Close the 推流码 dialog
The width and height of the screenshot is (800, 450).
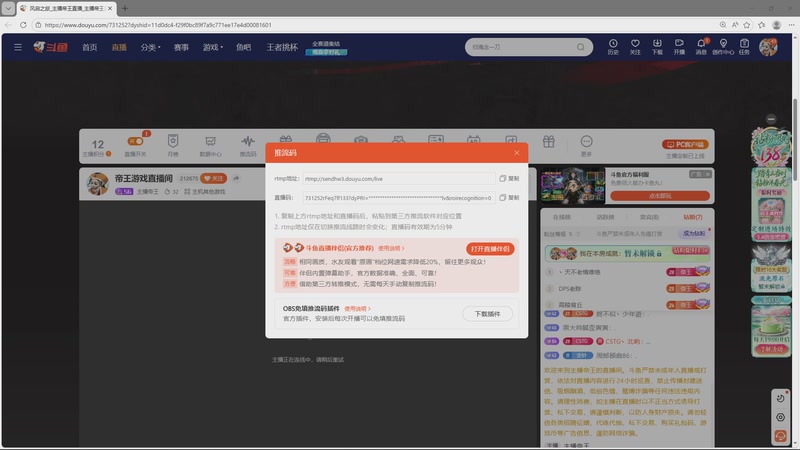click(516, 153)
